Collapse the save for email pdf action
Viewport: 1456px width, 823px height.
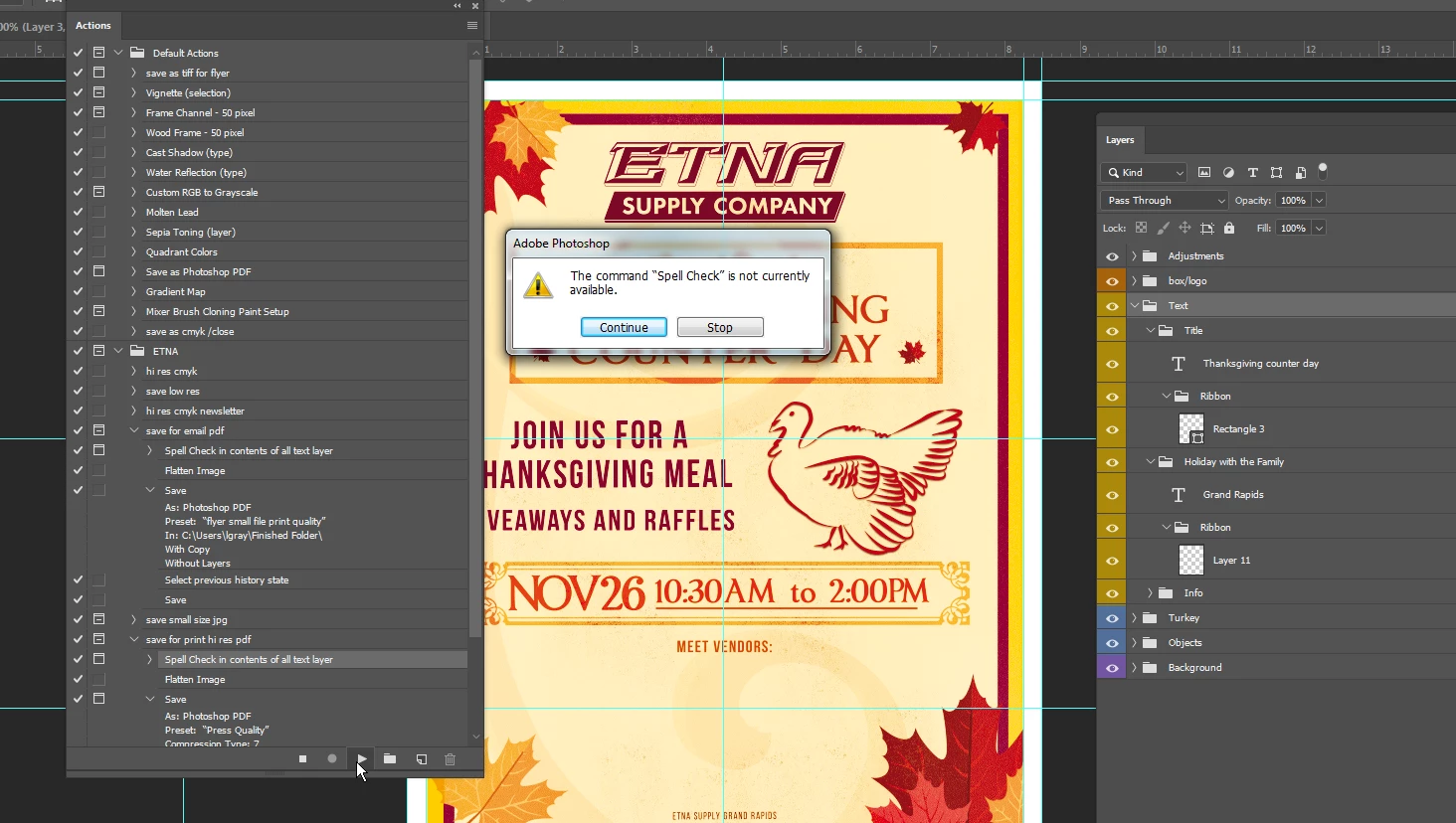pos(133,430)
